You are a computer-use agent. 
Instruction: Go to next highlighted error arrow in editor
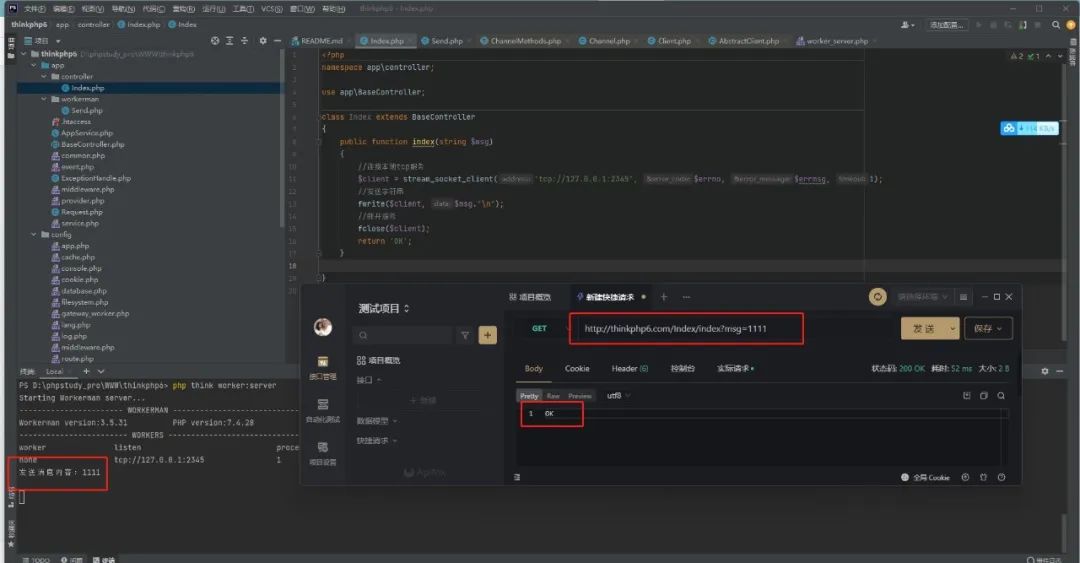click(x=1060, y=56)
